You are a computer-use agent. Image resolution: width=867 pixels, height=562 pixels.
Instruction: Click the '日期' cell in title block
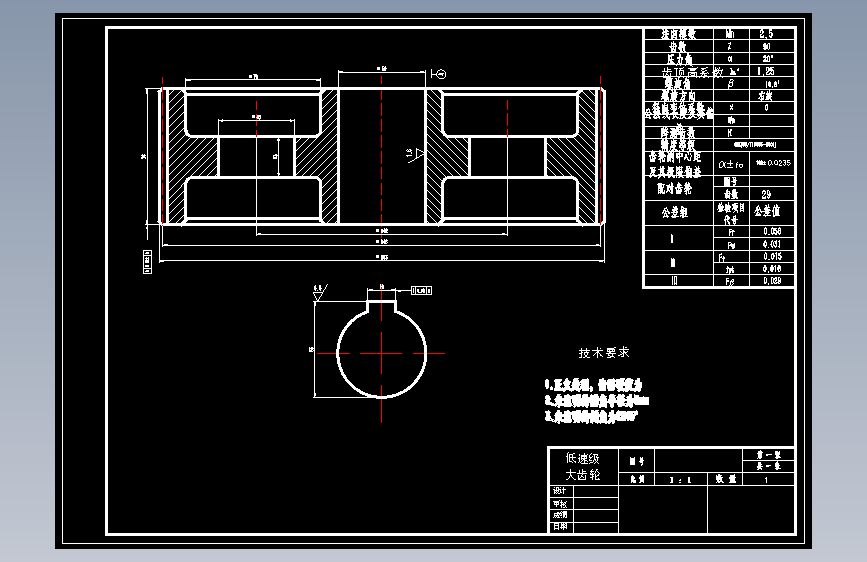[x=560, y=527]
